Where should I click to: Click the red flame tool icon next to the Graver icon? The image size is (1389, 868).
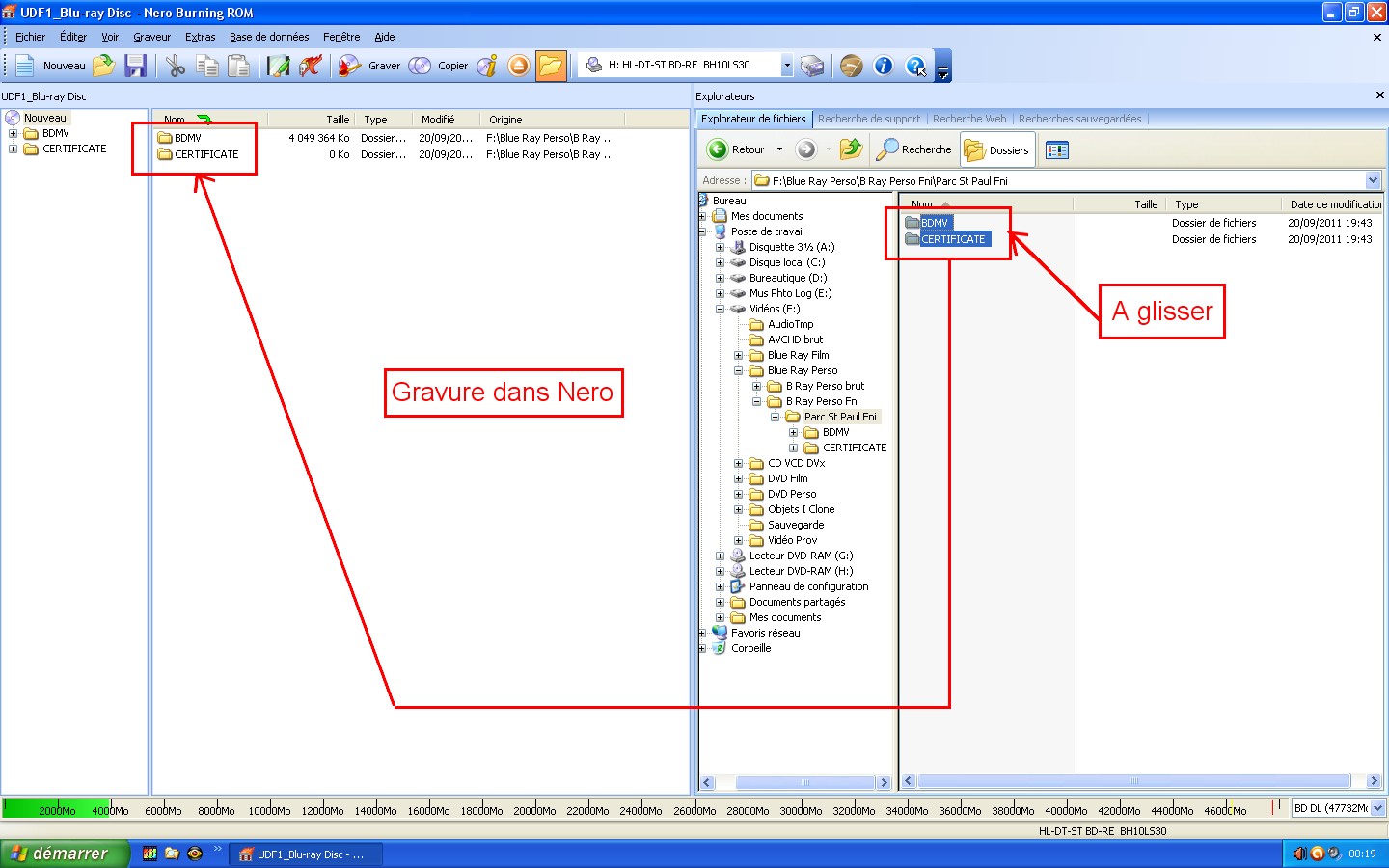[x=311, y=66]
